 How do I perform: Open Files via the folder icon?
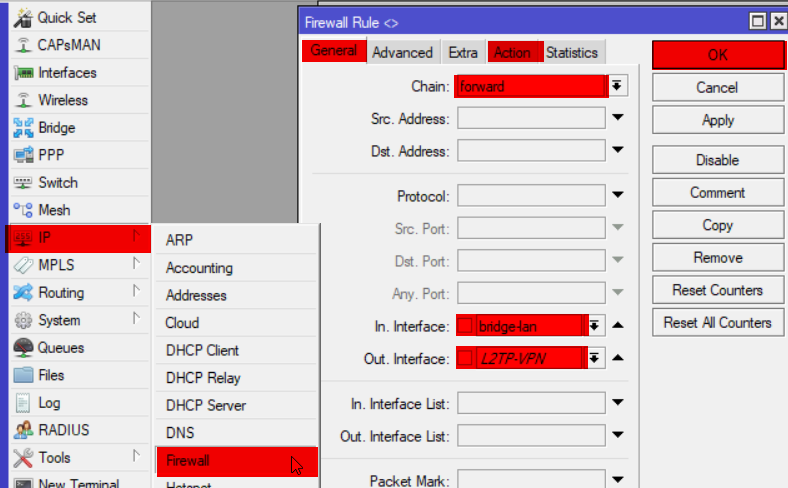[x=22, y=375]
